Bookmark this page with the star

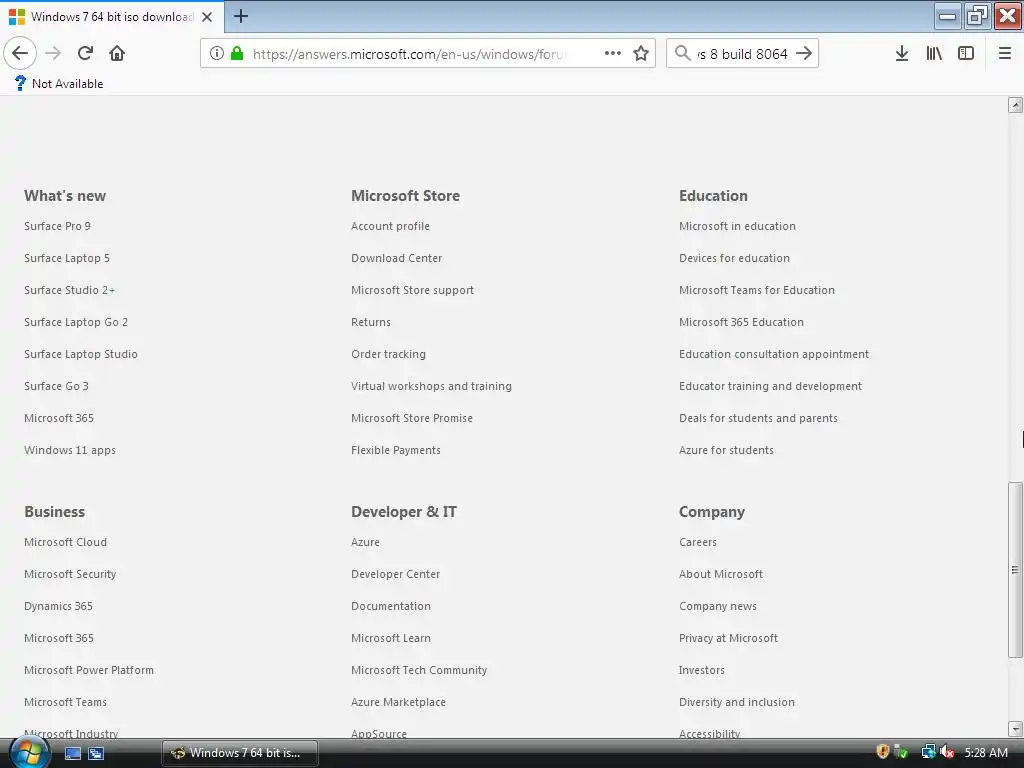click(x=641, y=53)
